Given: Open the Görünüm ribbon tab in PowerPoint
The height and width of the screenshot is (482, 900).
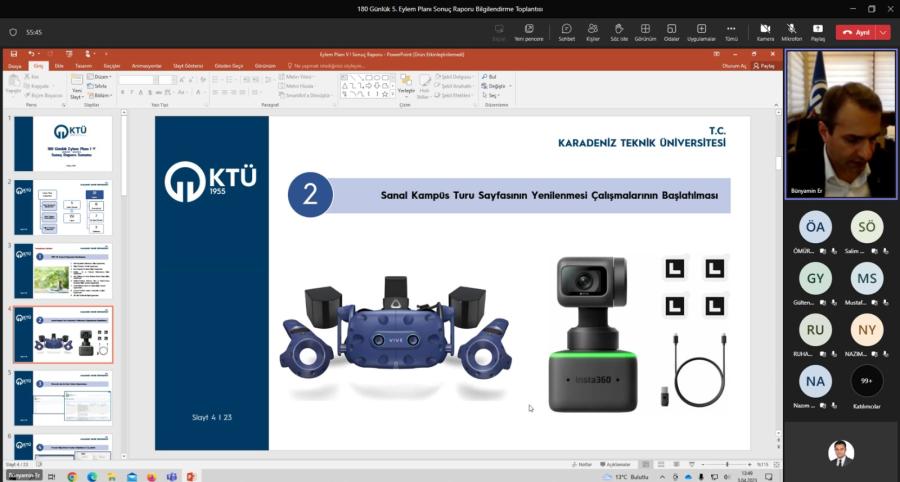Looking at the screenshot, I should [265, 66].
